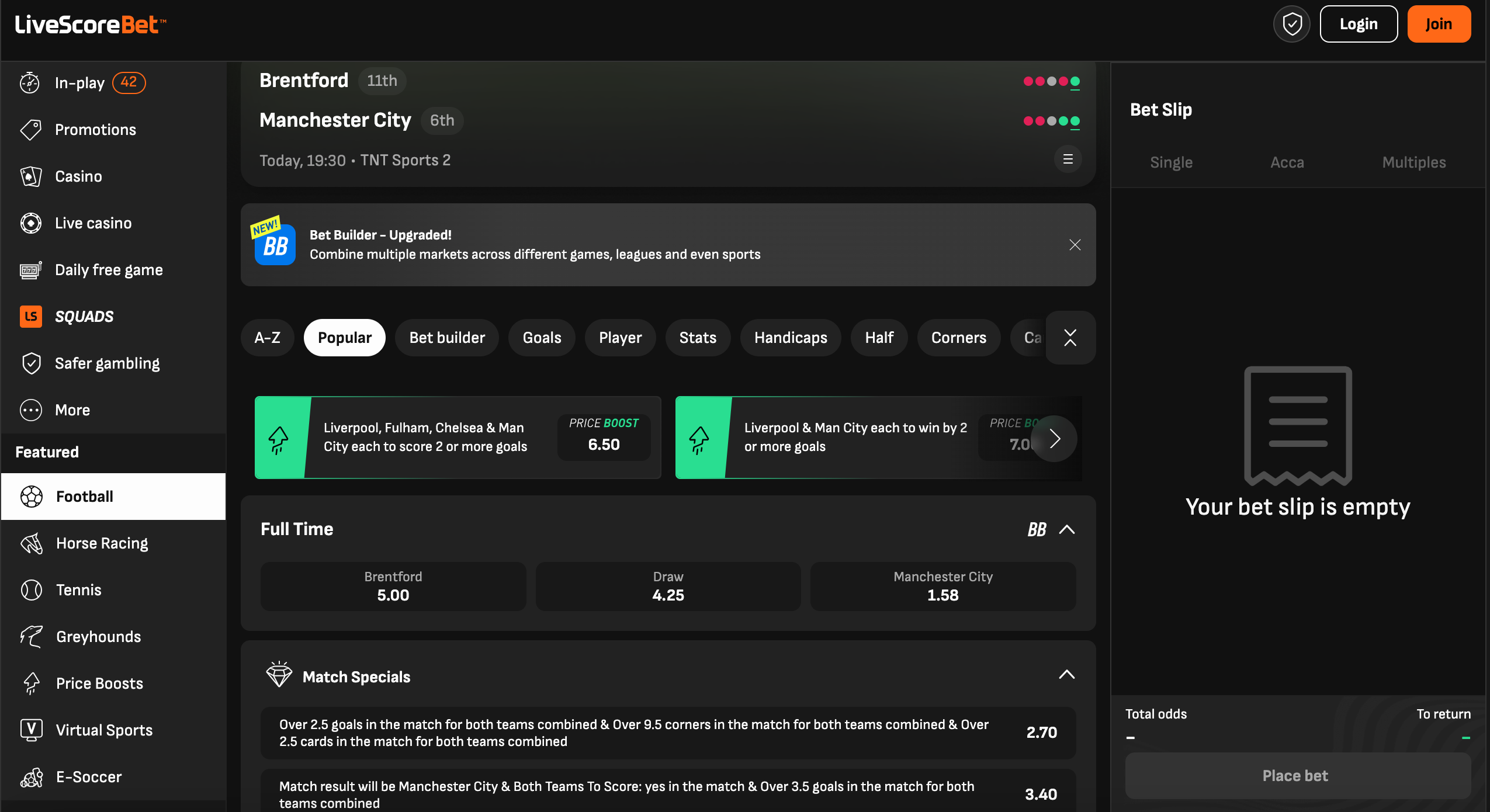Expand the Match Specials section
Viewport: 1490px width, 812px height.
[1067, 676]
